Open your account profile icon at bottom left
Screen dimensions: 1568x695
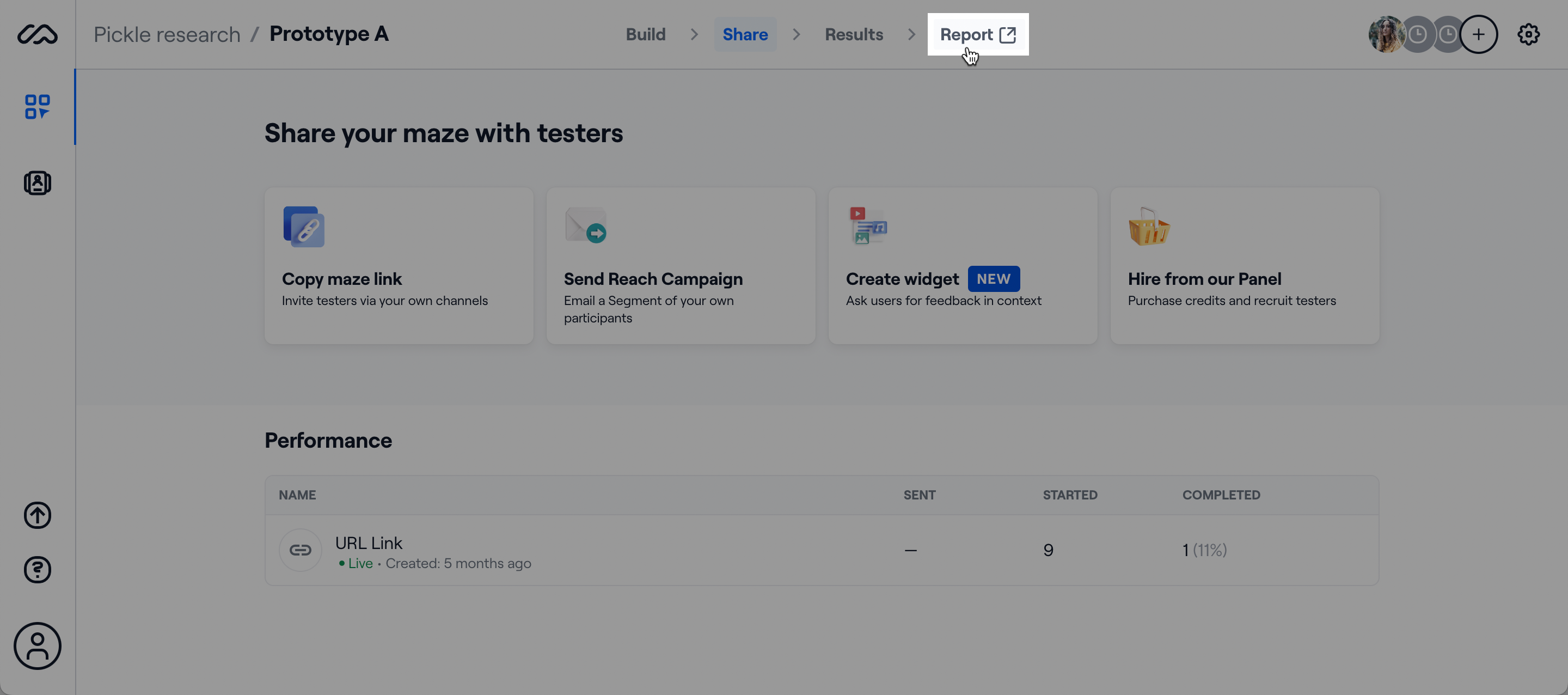click(37, 647)
